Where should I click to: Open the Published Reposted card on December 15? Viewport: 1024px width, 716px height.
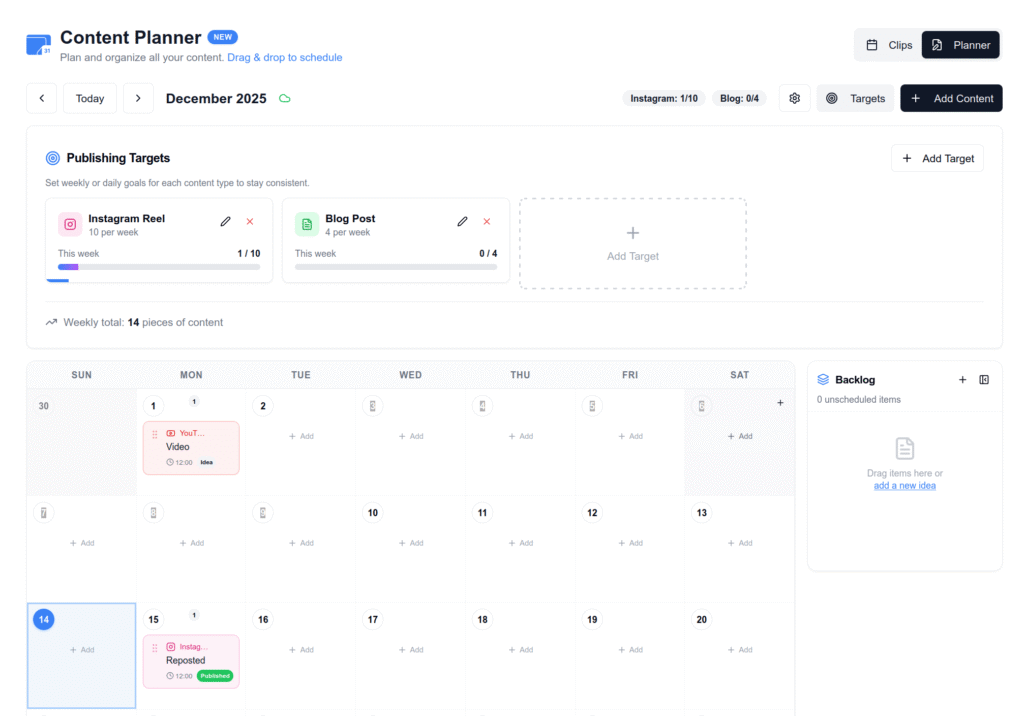[190, 662]
